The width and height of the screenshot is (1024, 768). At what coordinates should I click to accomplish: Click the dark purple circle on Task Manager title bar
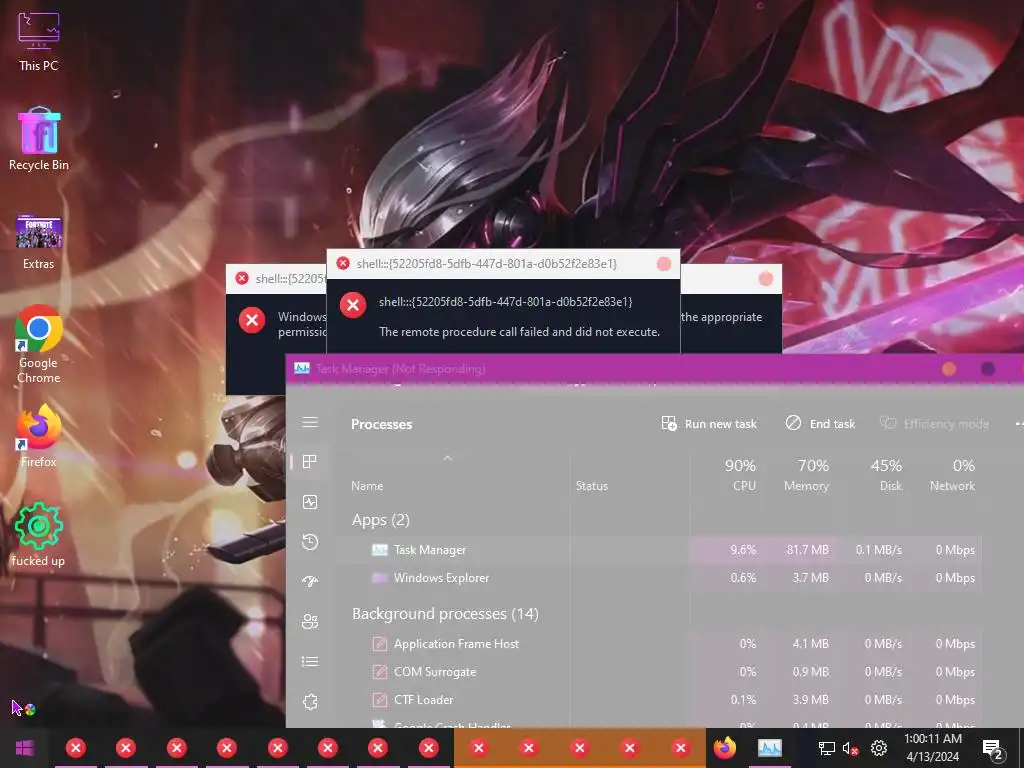point(987,370)
